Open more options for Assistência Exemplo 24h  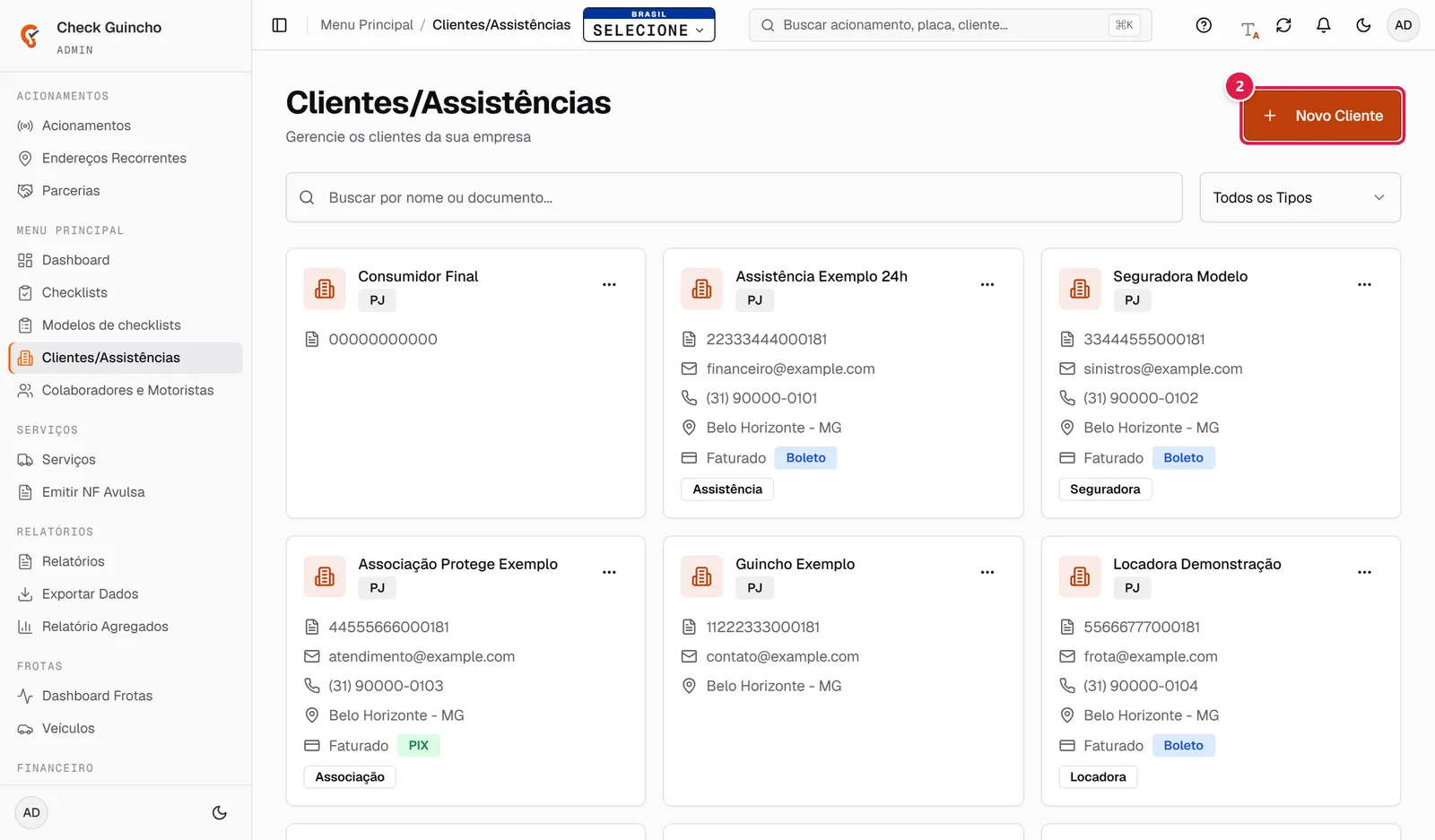click(x=987, y=284)
